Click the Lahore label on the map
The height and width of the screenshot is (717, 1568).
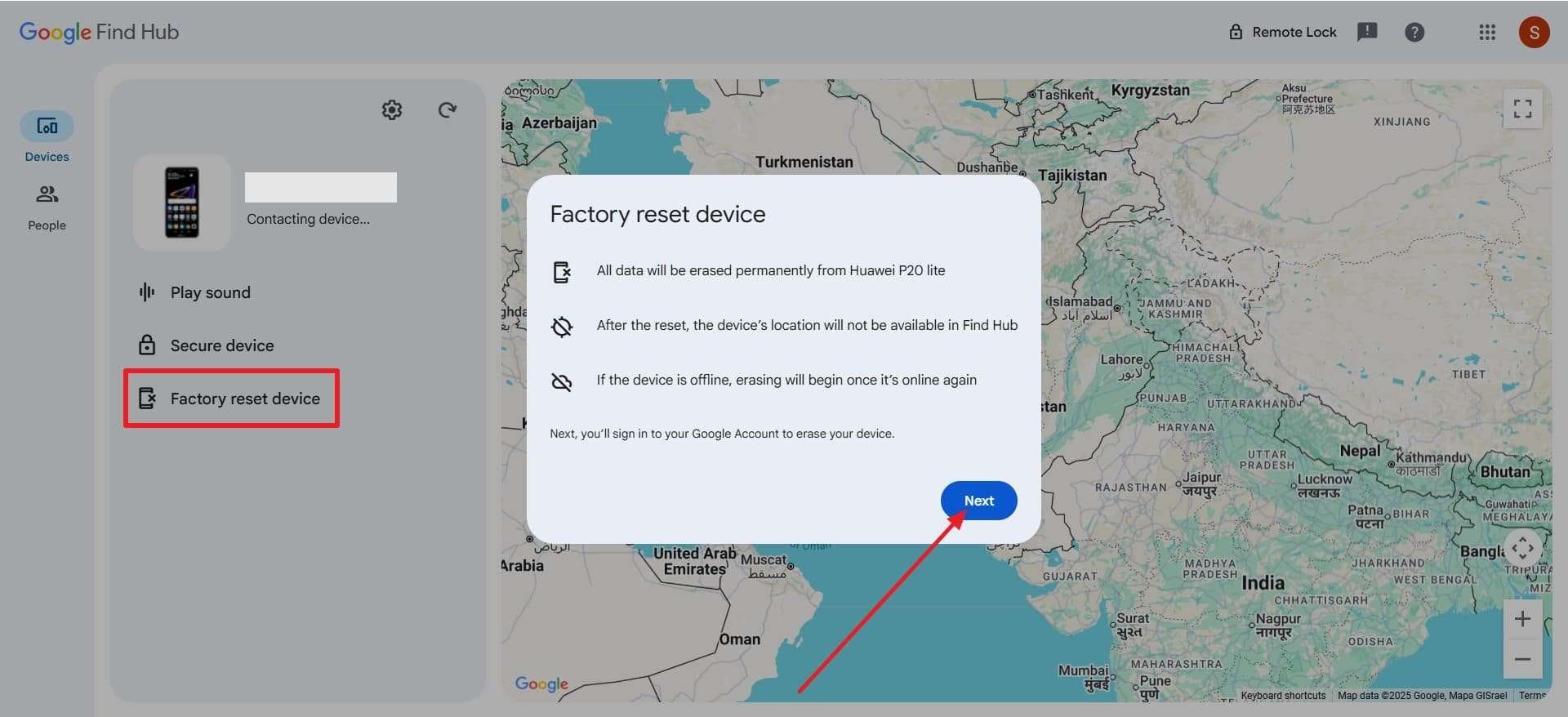(1121, 359)
